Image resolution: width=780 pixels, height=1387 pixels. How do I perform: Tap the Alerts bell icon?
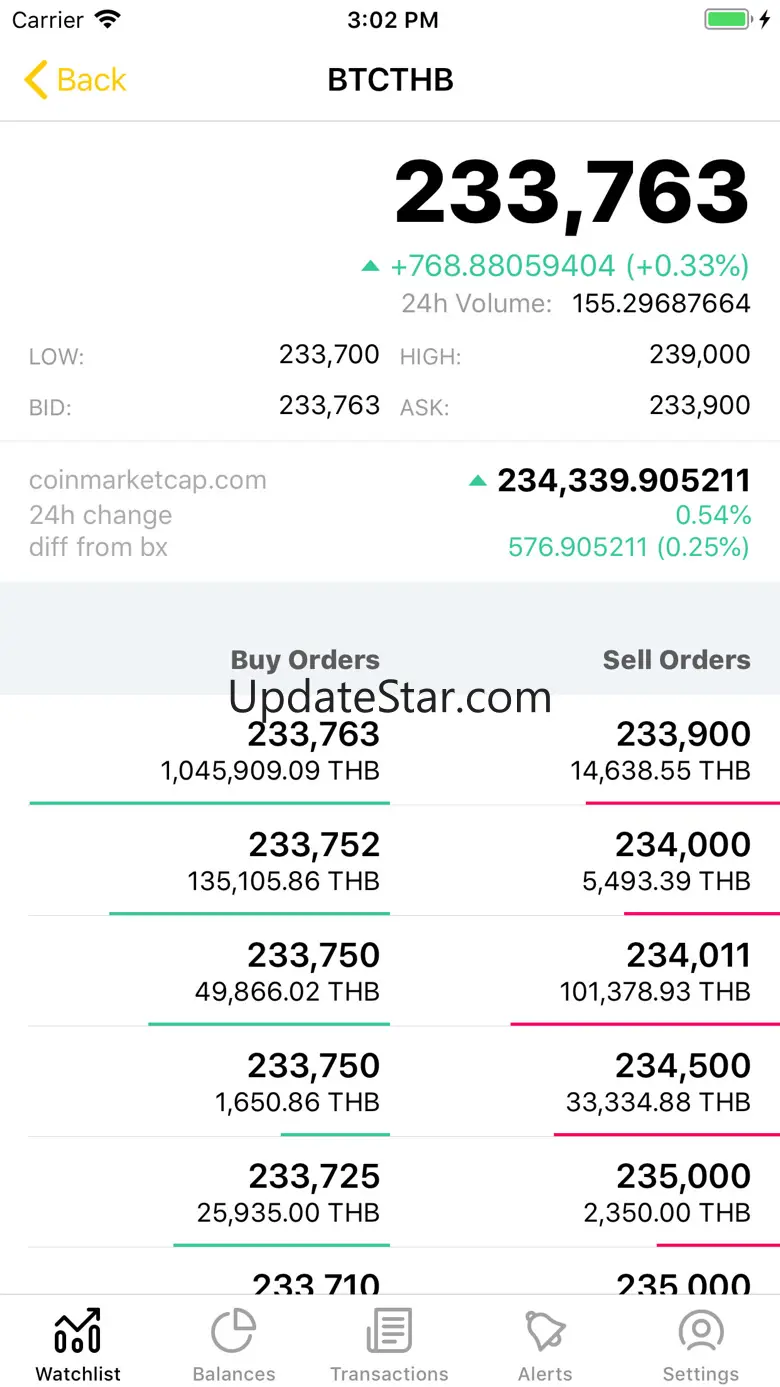[545, 1332]
